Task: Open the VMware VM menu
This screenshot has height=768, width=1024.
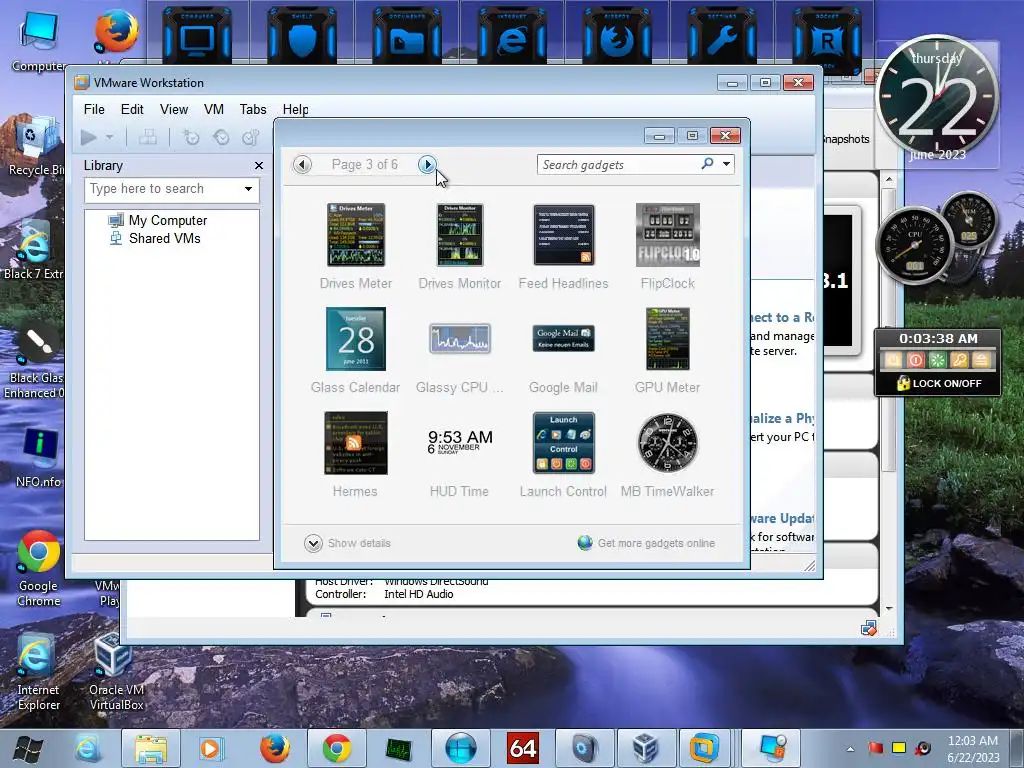Action: pos(214,110)
